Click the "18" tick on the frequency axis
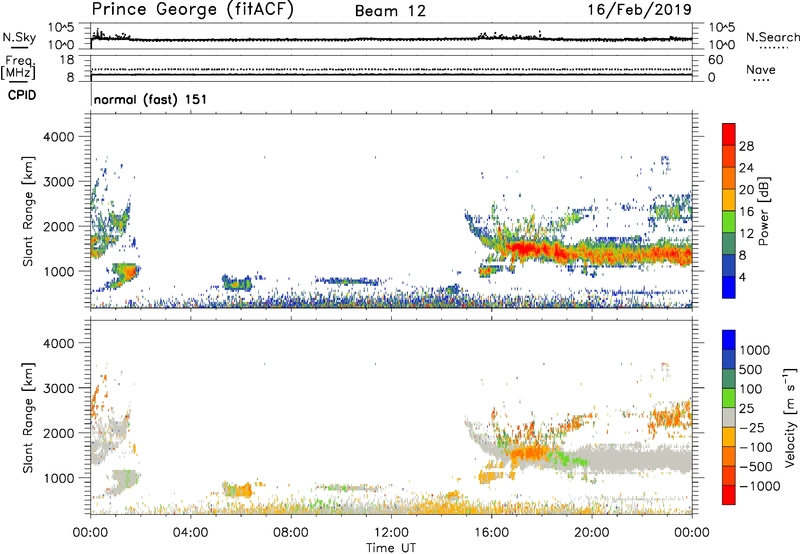800x554 pixels. (x=67, y=60)
